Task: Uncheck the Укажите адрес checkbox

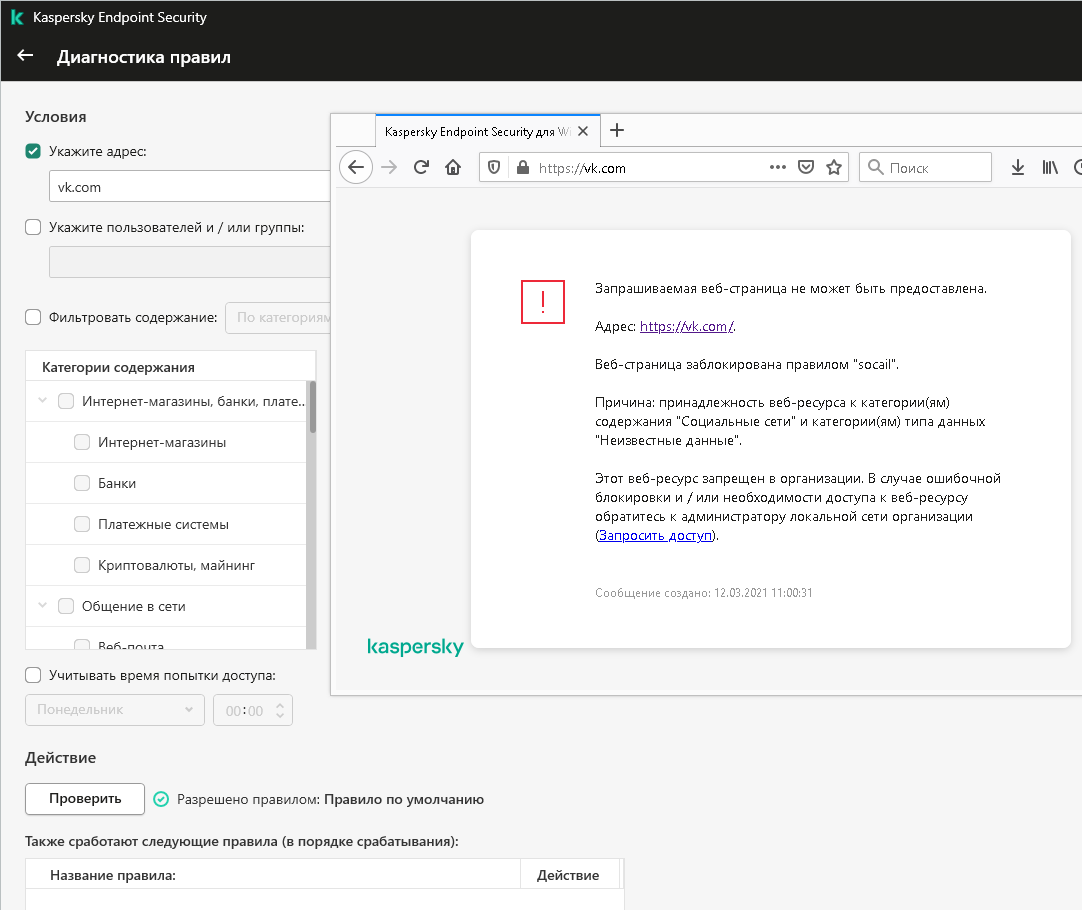Action: point(33,152)
